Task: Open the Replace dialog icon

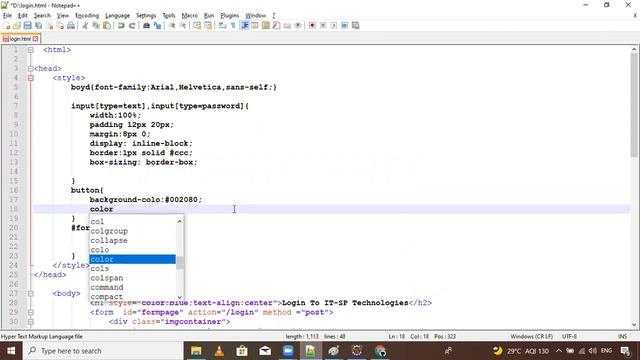Action: 157,25
